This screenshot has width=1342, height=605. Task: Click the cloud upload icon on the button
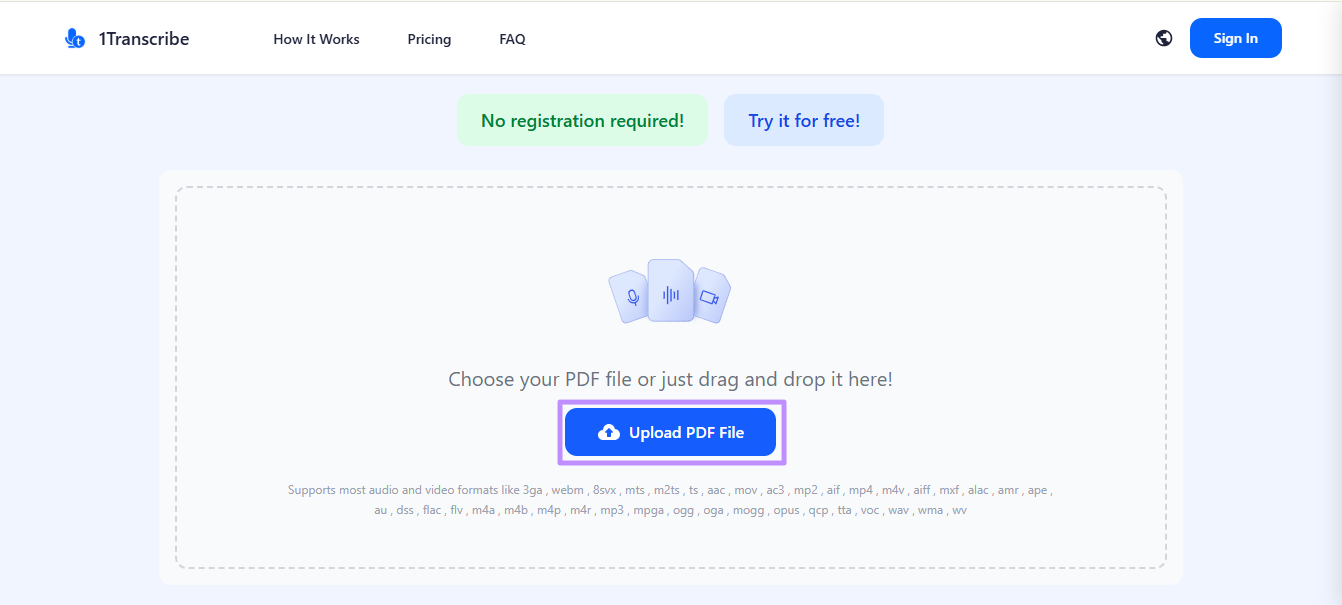pos(608,431)
